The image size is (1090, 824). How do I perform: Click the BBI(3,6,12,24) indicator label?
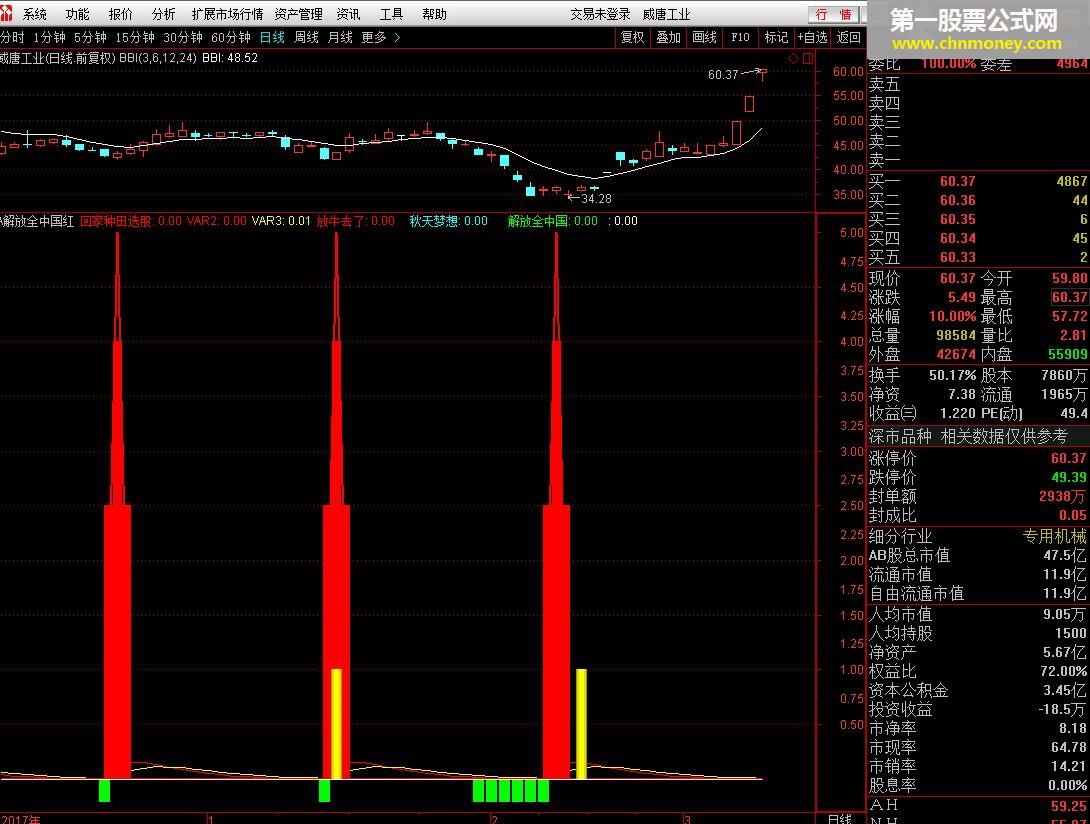[x=158, y=58]
